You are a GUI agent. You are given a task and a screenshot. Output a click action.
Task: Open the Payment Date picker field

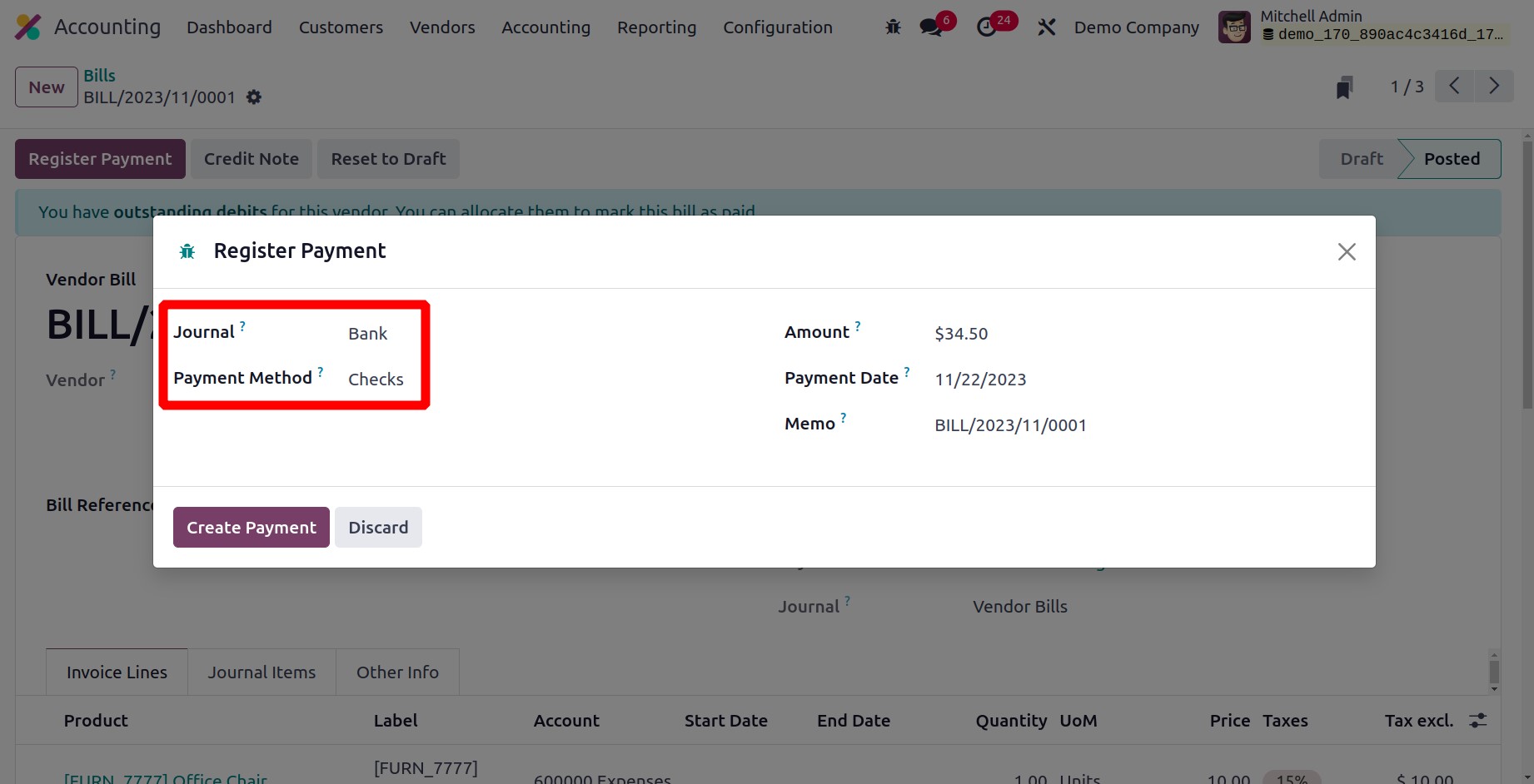click(980, 380)
